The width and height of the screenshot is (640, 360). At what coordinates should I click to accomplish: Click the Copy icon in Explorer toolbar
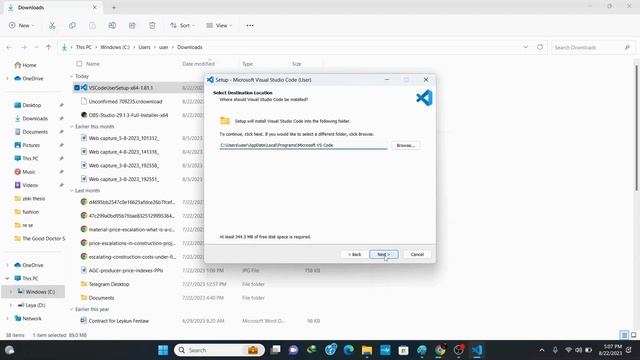pos(72,25)
